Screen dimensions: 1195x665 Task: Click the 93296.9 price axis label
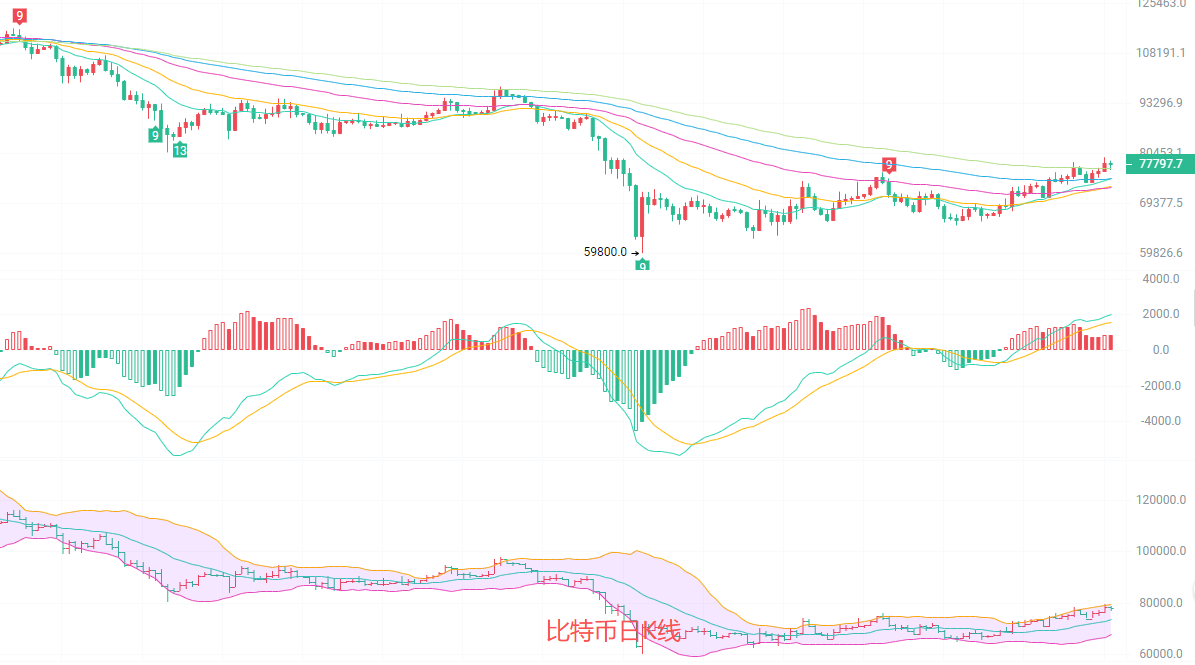[1160, 103]
